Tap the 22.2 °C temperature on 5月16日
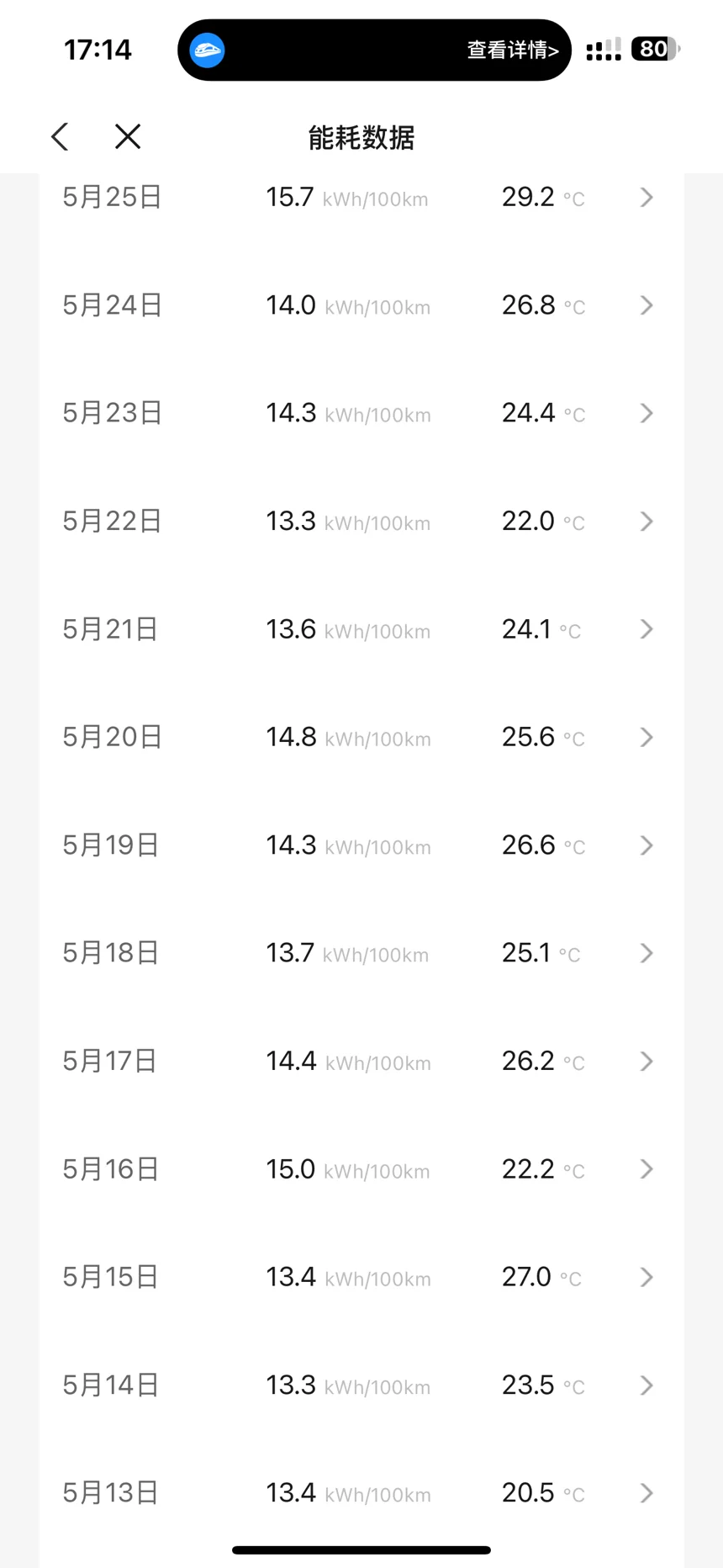Screen dimensions: 723x1568 pyautogui.click(x=543, y=1169)
